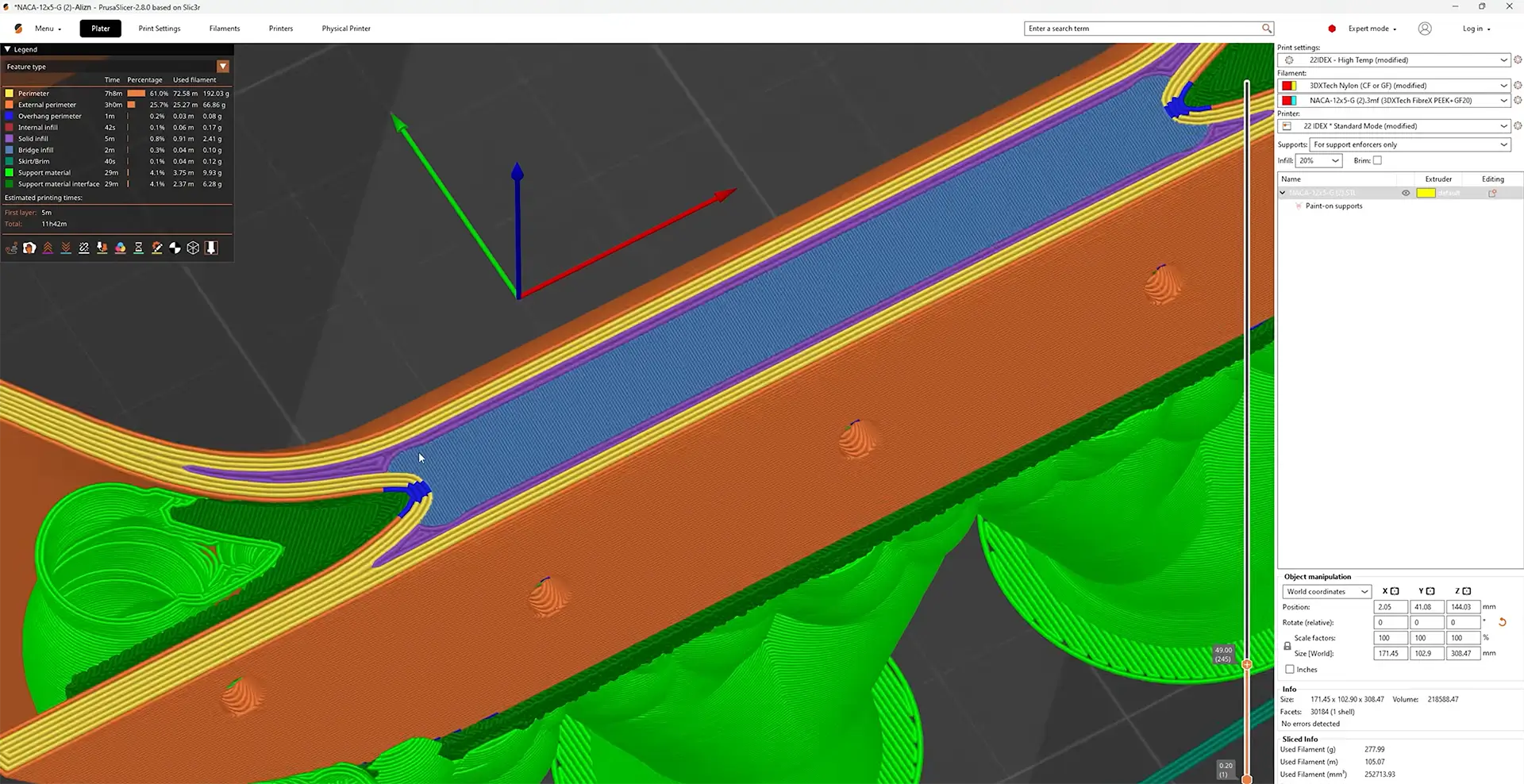This screenshot has width=1524, height=784.
Task: Toggle object visibility eye icon
Action: [x=1406, y=193]
